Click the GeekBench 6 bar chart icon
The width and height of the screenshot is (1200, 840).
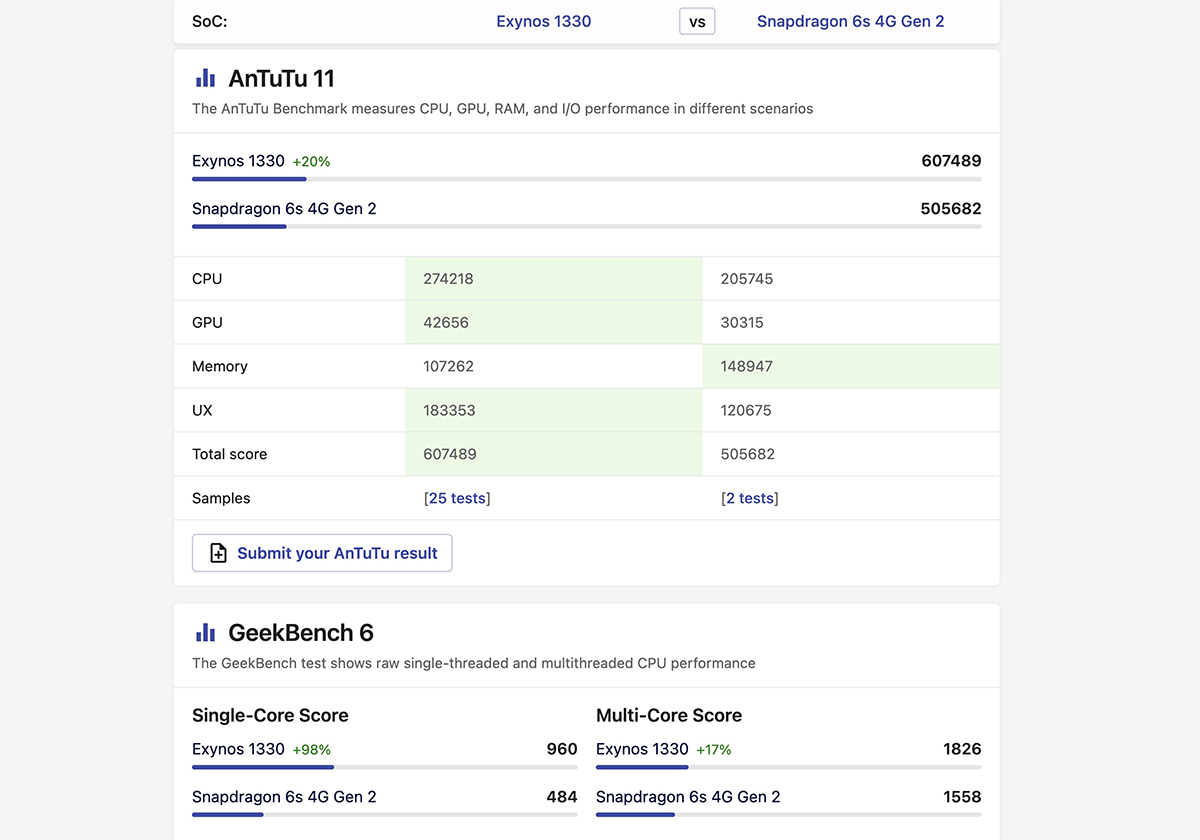[x=205, y=632]
